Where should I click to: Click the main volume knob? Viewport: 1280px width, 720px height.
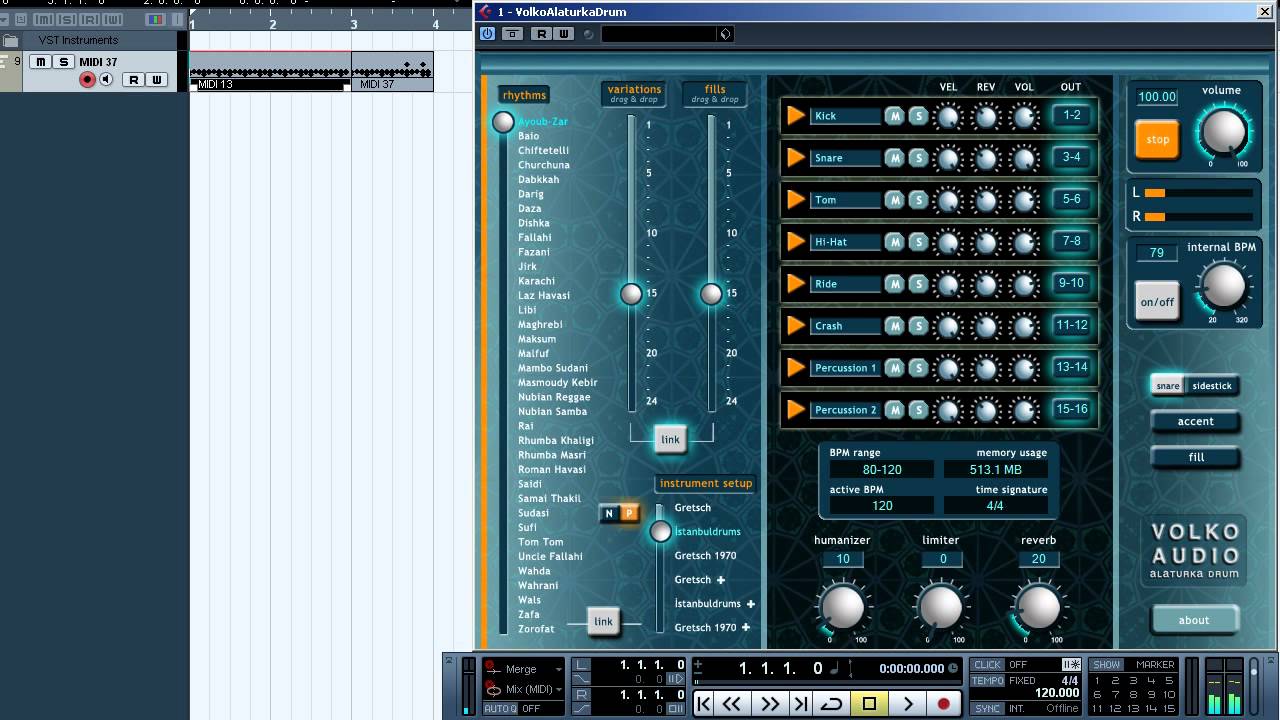point(1224,131)
